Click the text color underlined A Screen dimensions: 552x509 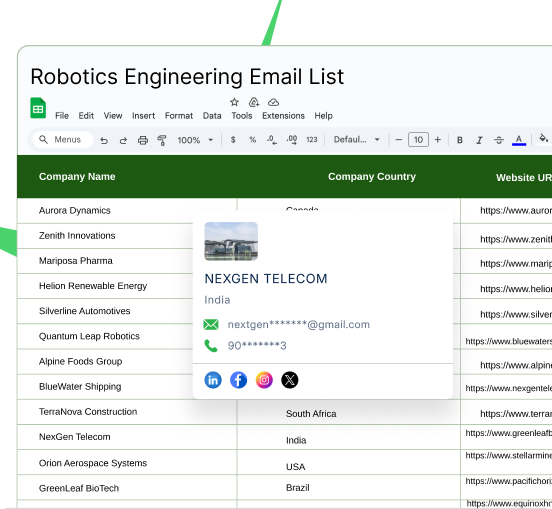pyautogui.click(x=519, y=140)
